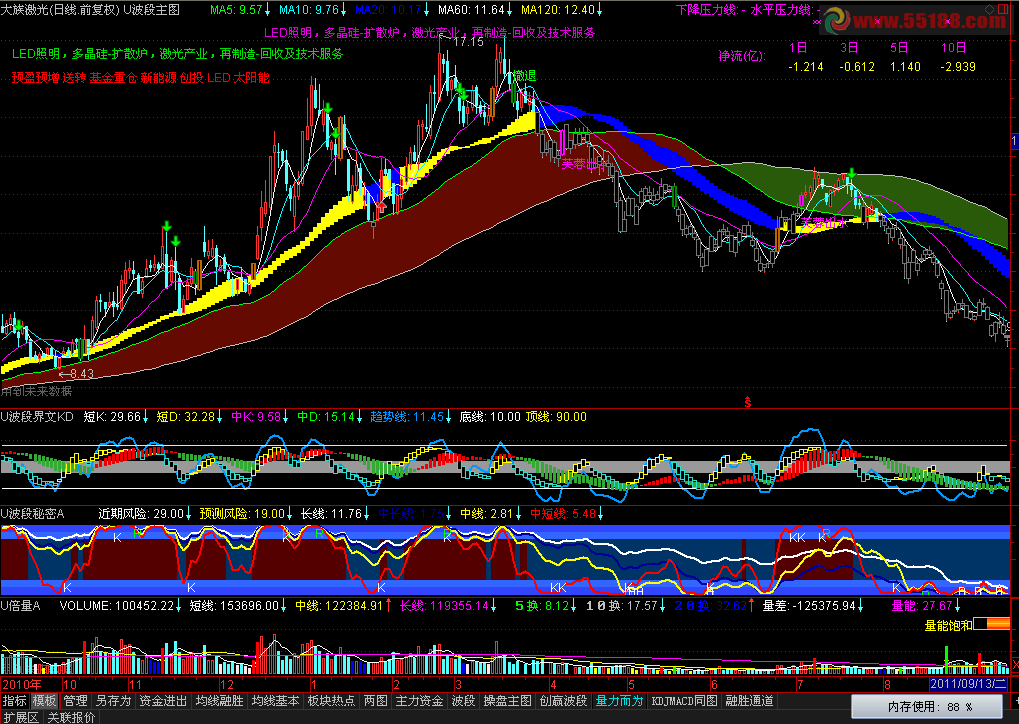Select the 创赢波段 template
Image resolution: width=1019 pixels, height=724 pixels.
[563, 701]
